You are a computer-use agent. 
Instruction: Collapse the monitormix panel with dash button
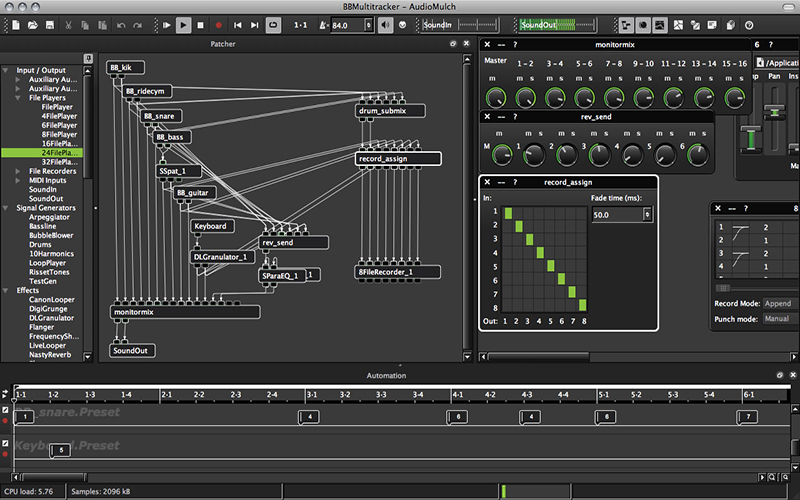tap(501, 45)
